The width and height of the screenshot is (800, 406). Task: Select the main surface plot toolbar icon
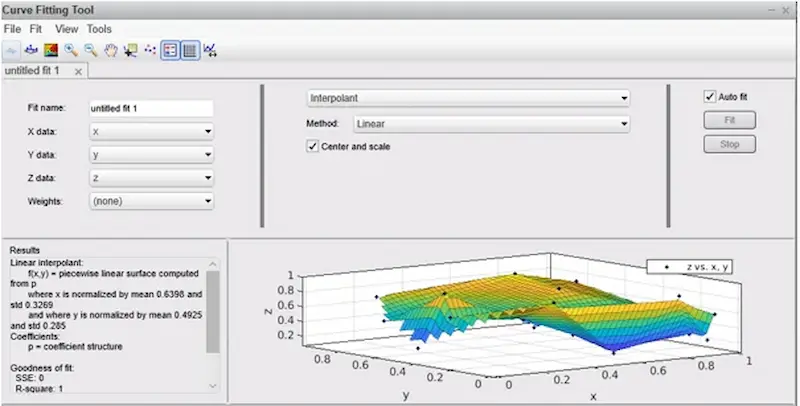[11, 50]
